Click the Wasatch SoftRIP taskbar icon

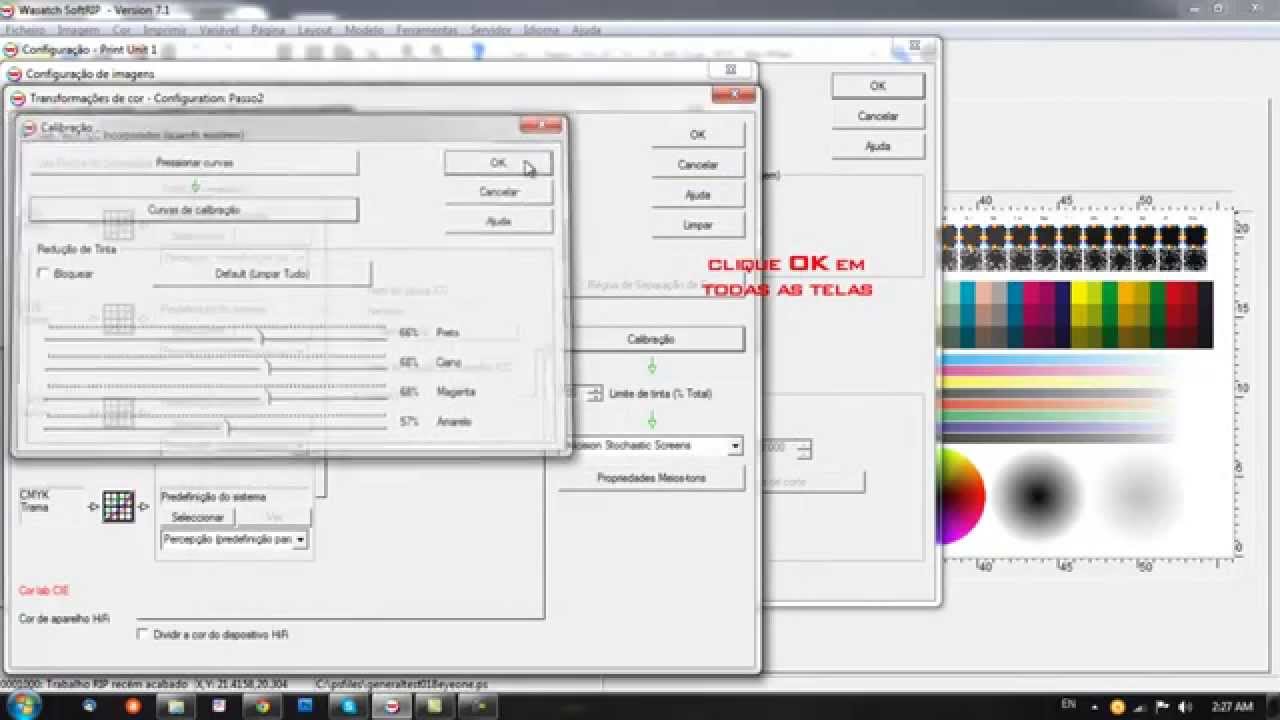391,706
